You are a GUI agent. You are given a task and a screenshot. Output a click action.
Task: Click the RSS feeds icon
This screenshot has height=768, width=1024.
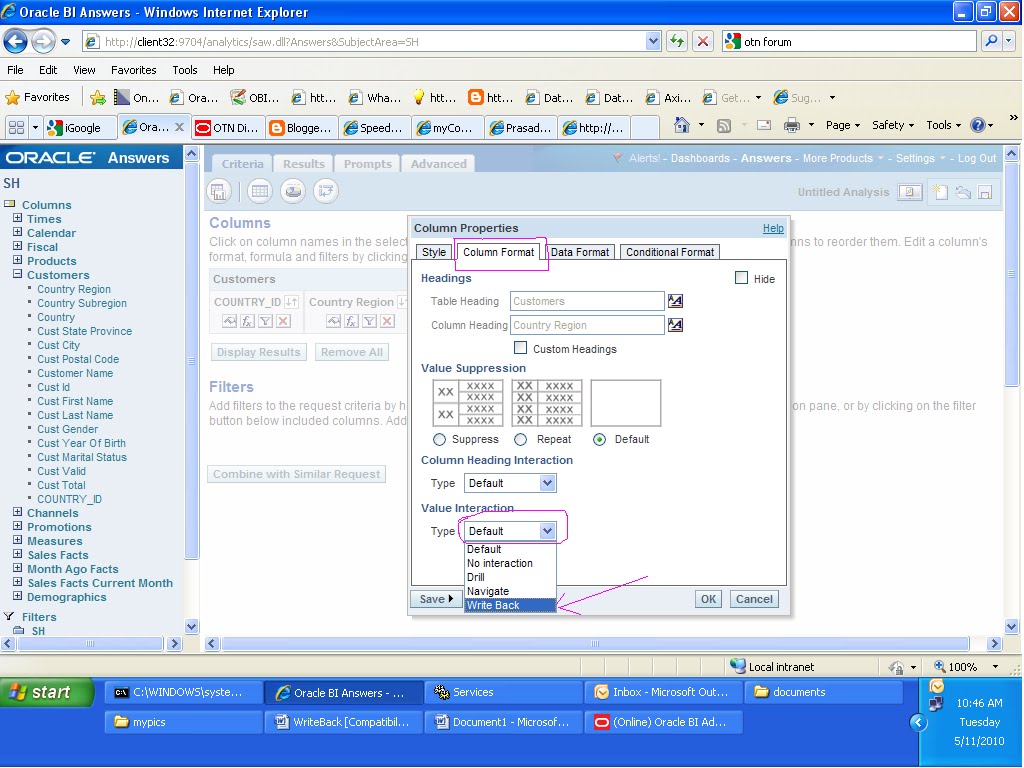pos(724,125)
